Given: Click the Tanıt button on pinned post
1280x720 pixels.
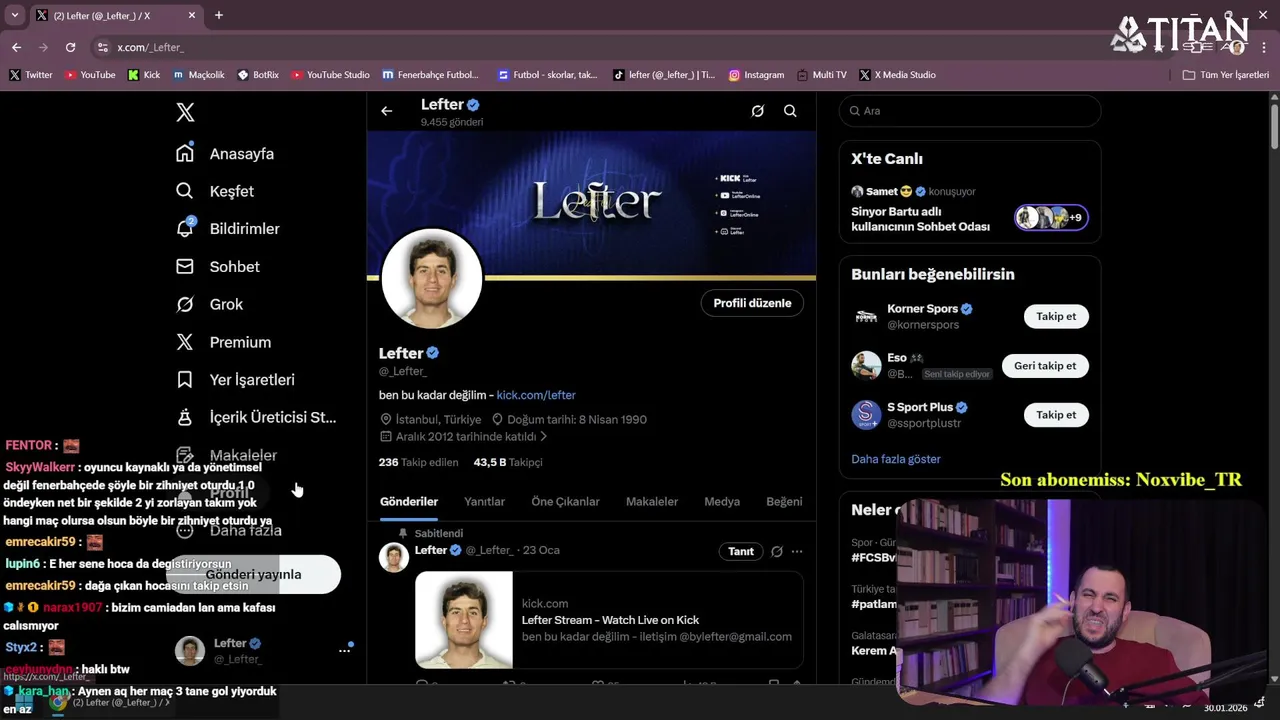Looking at the screenshot, I should (741, 551).
